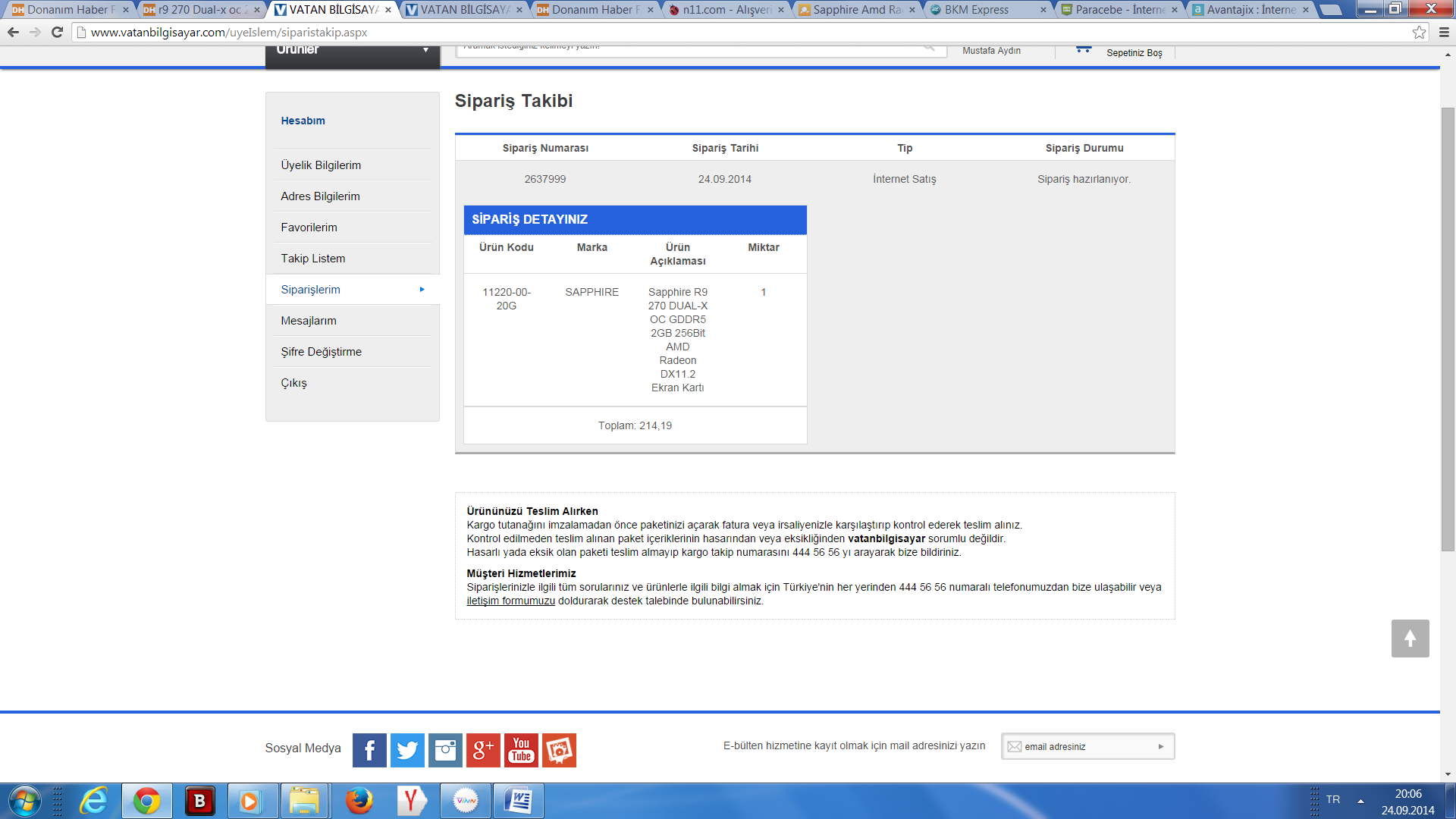Click the shopping cart icon
This screenshot has width=1456, height=819.
(x=1084, y=49)
